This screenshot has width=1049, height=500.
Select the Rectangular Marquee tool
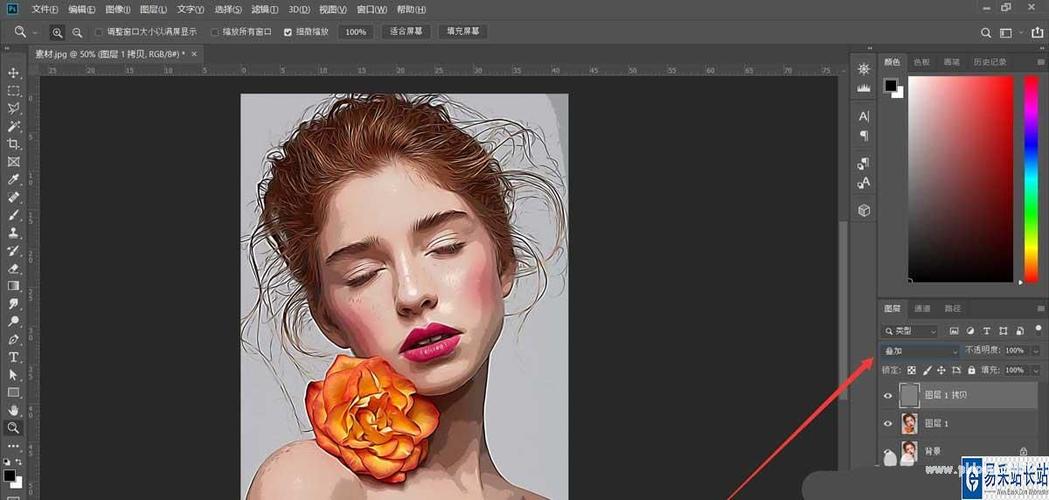[13, 91]
